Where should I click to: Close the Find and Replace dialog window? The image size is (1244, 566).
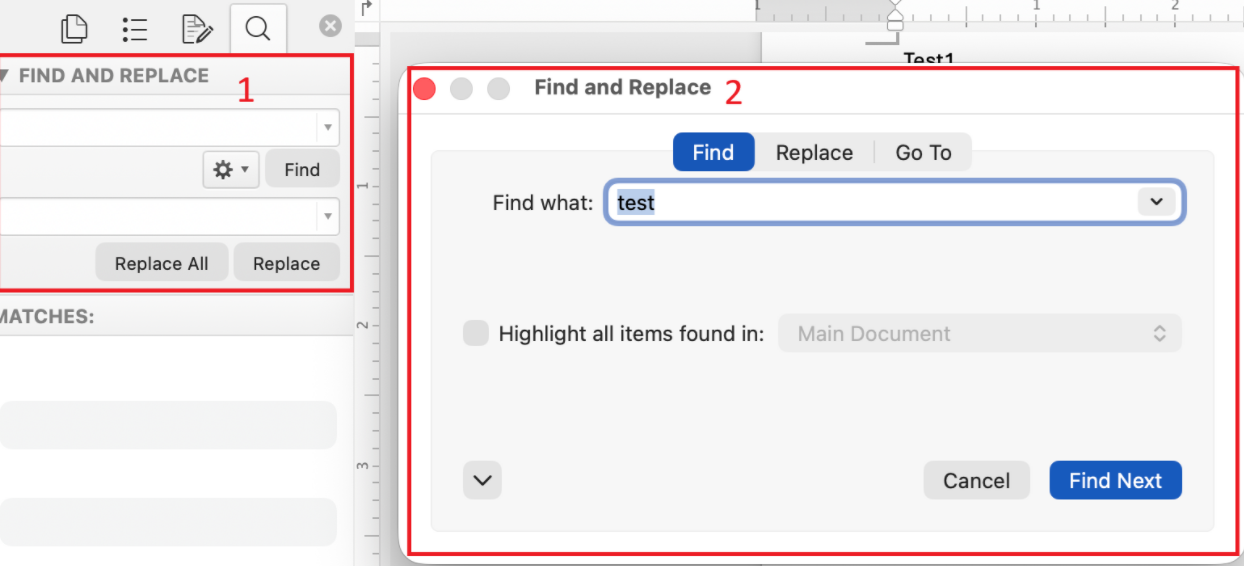tap(424, 88)
